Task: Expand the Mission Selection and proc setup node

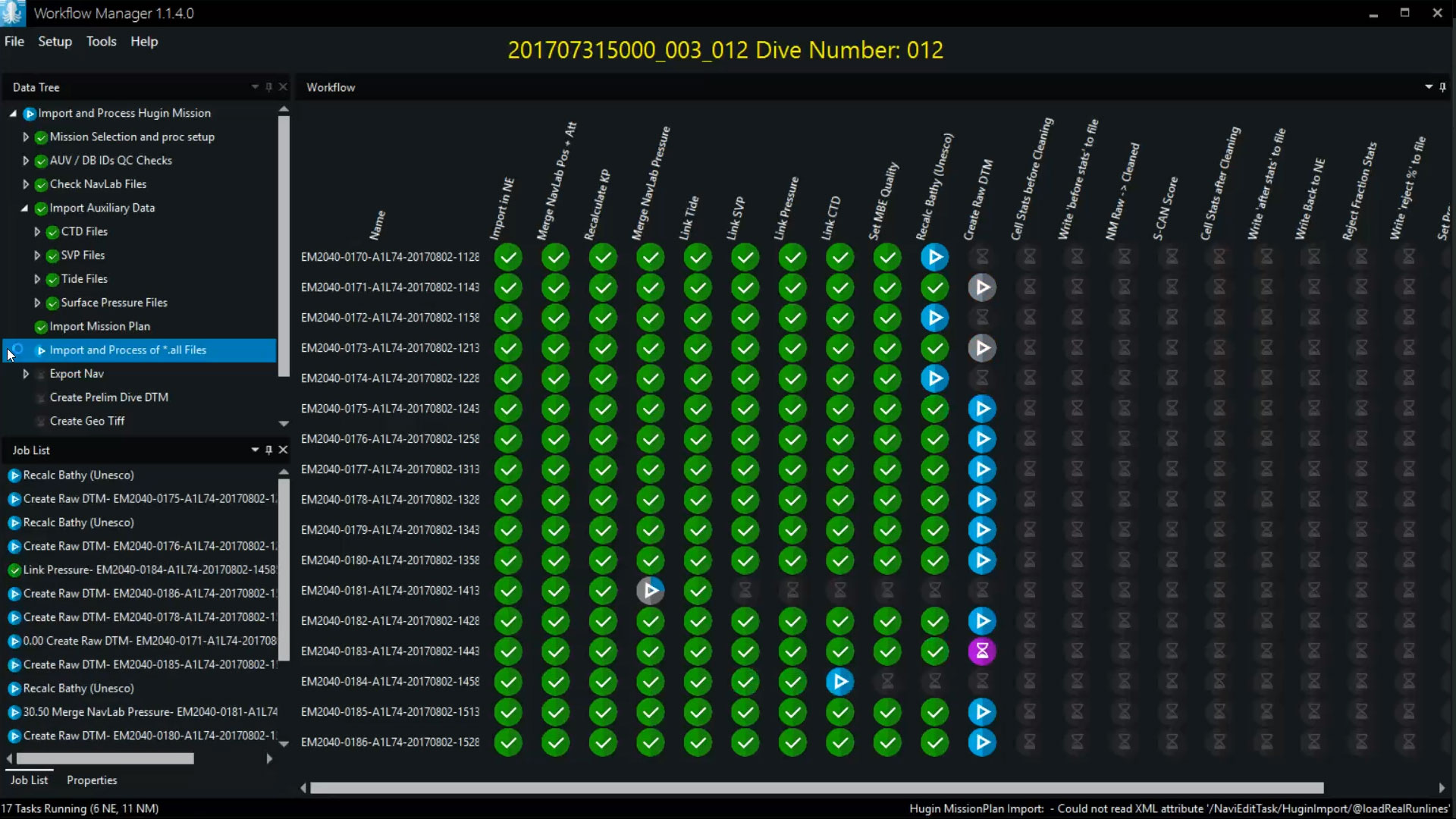Action: coord(26,137)
